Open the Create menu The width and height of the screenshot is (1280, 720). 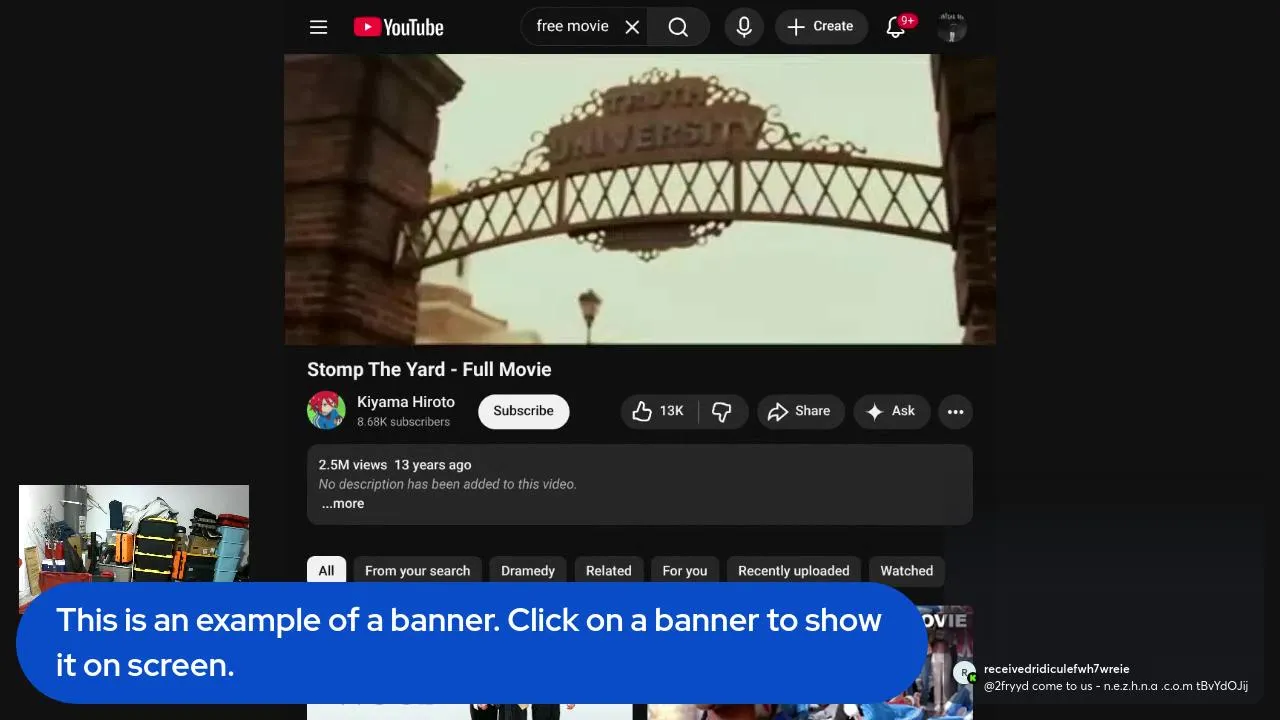(820, 27)
